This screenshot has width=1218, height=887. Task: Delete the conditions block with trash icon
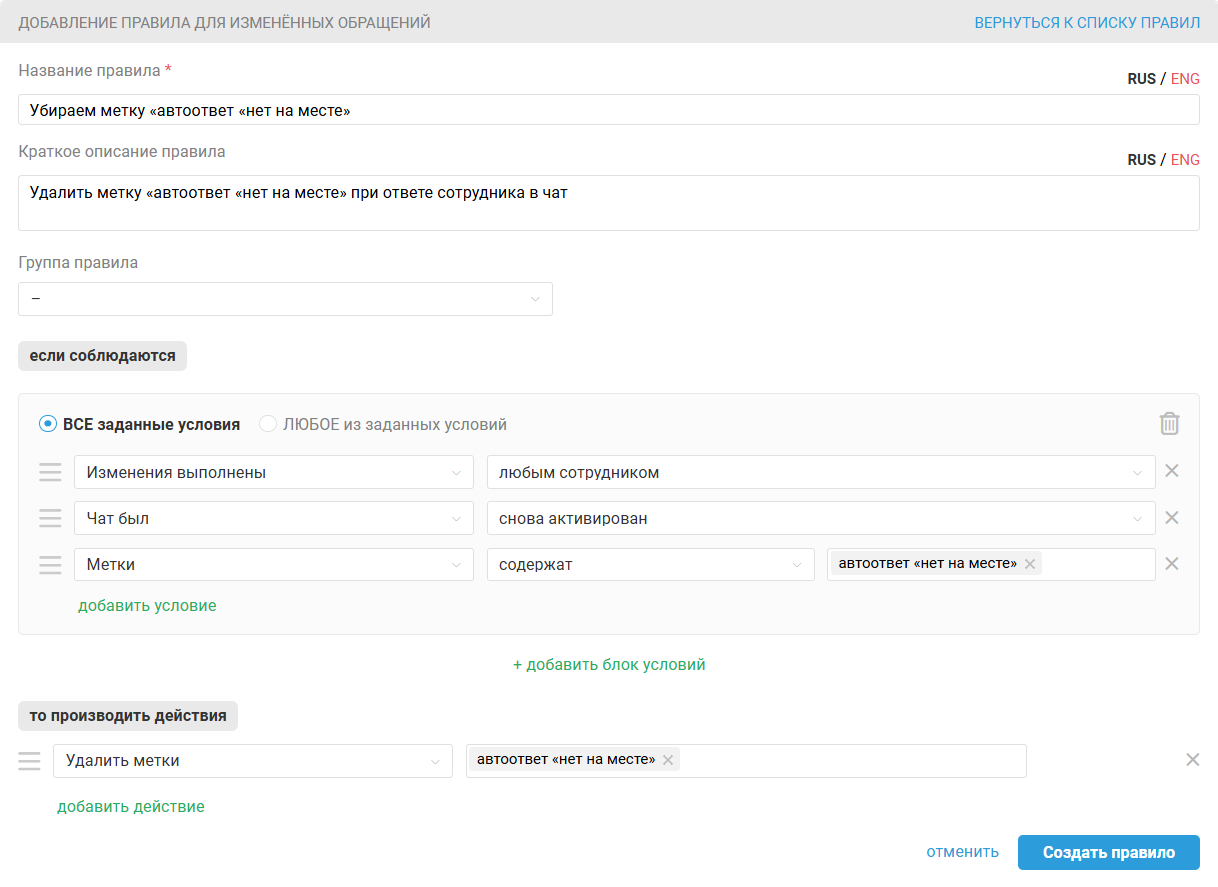coord(1169,424)
